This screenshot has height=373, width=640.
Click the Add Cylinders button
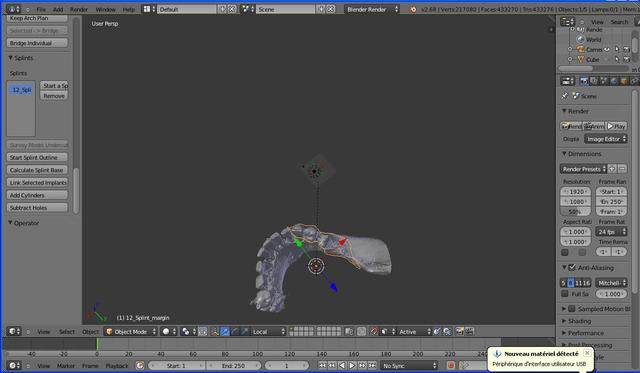click(37, 195)
